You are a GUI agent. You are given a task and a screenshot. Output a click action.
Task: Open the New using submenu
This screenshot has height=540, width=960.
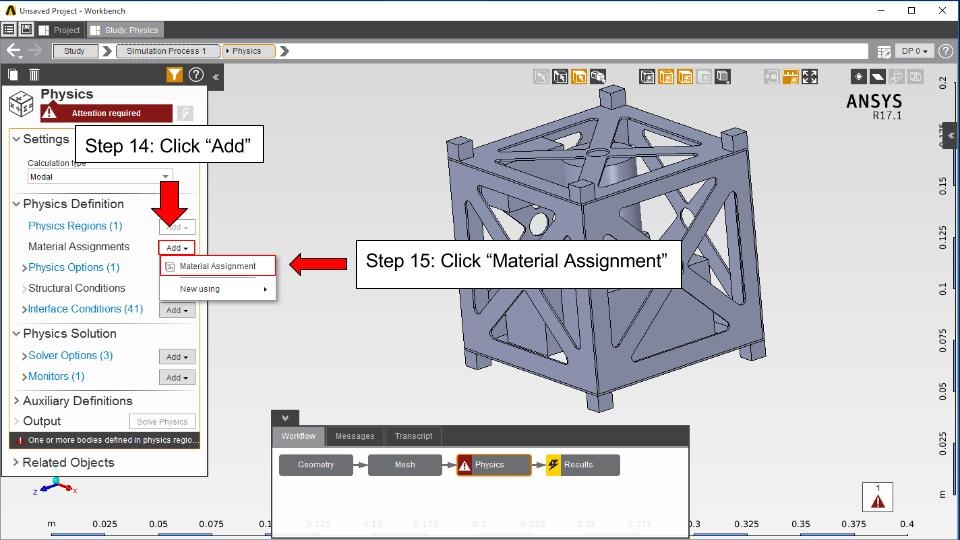click(x=218, y=289)
